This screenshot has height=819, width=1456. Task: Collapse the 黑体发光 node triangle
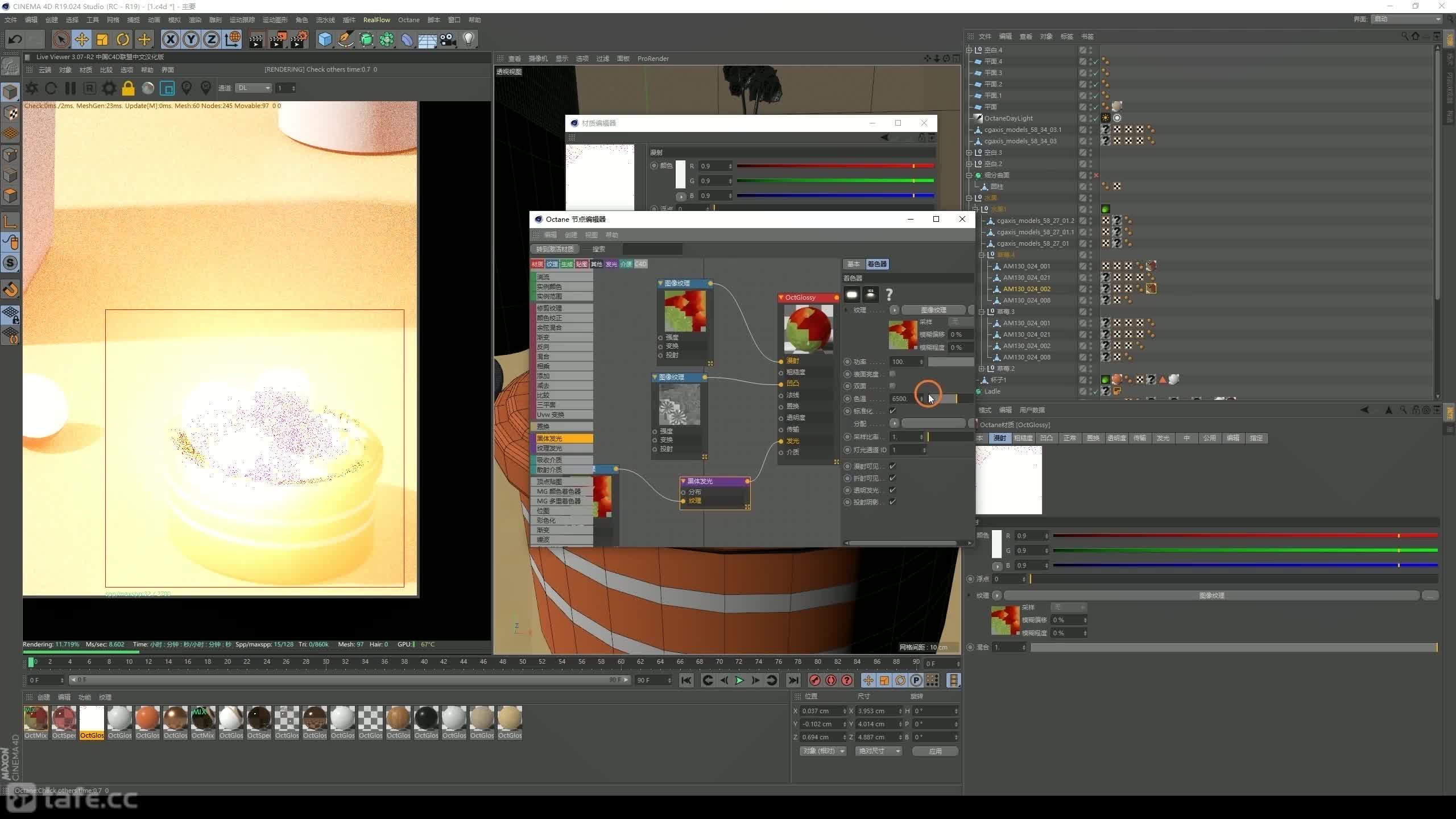(683, 481)
